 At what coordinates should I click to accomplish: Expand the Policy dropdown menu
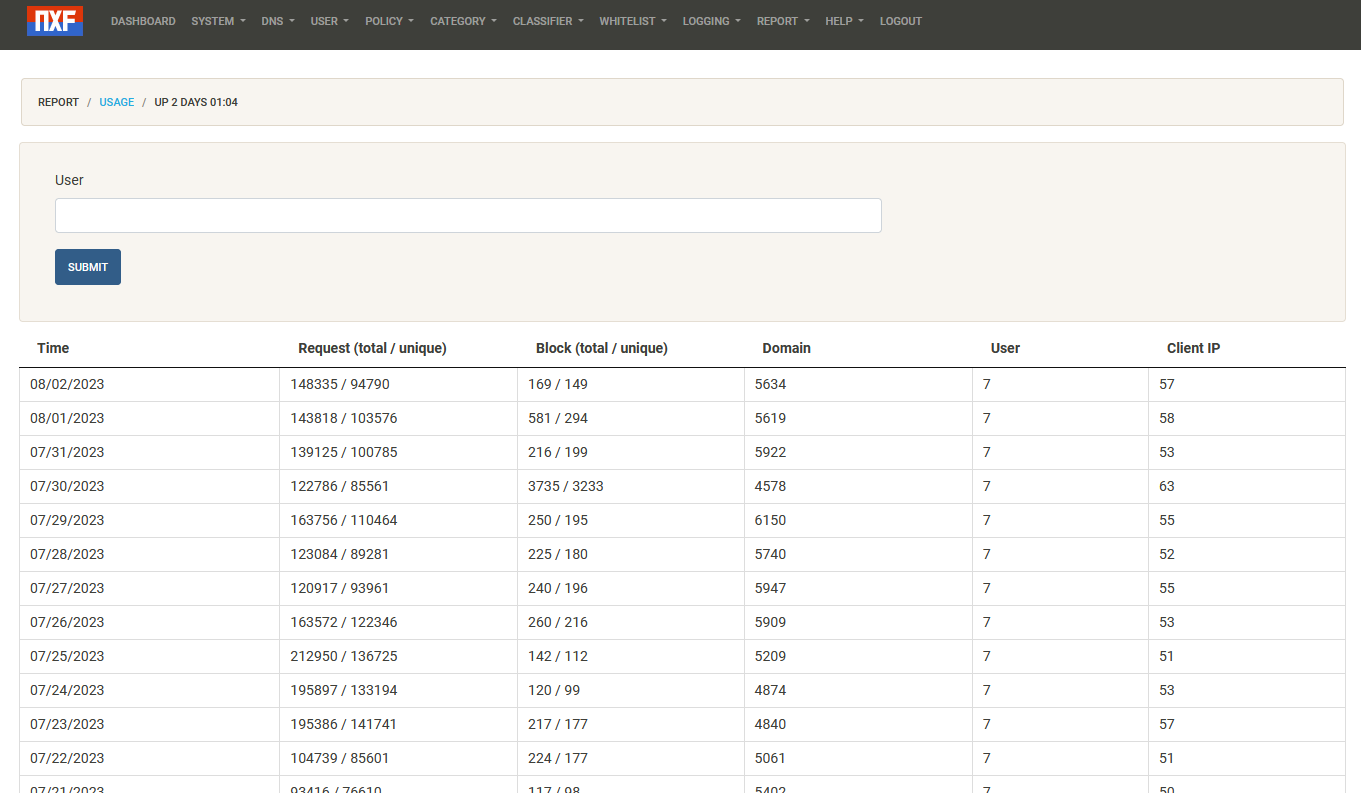coord(389,21)
